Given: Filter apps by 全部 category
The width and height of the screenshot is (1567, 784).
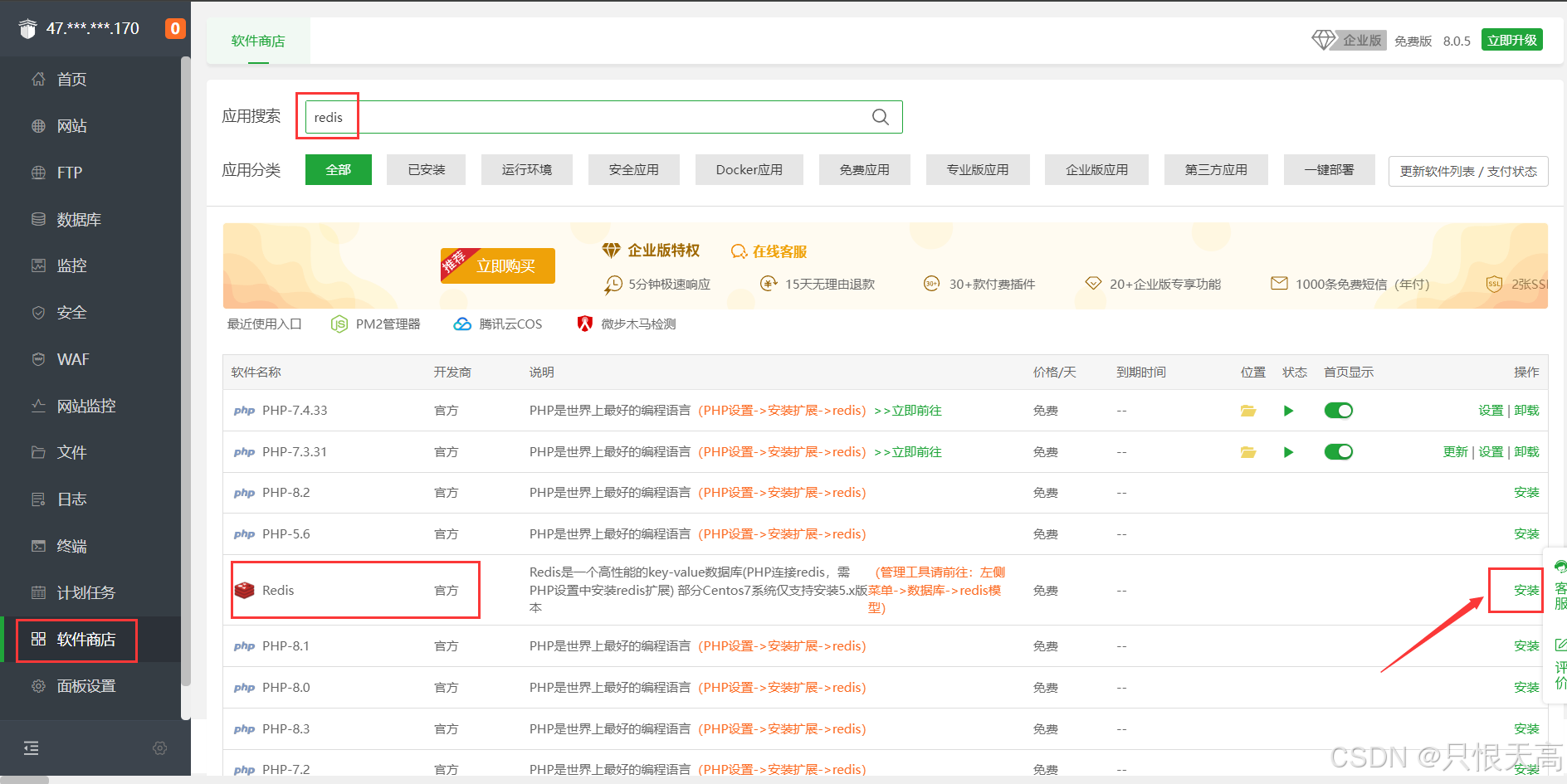Looking at the screenshot, I should [x=339, y=169].
